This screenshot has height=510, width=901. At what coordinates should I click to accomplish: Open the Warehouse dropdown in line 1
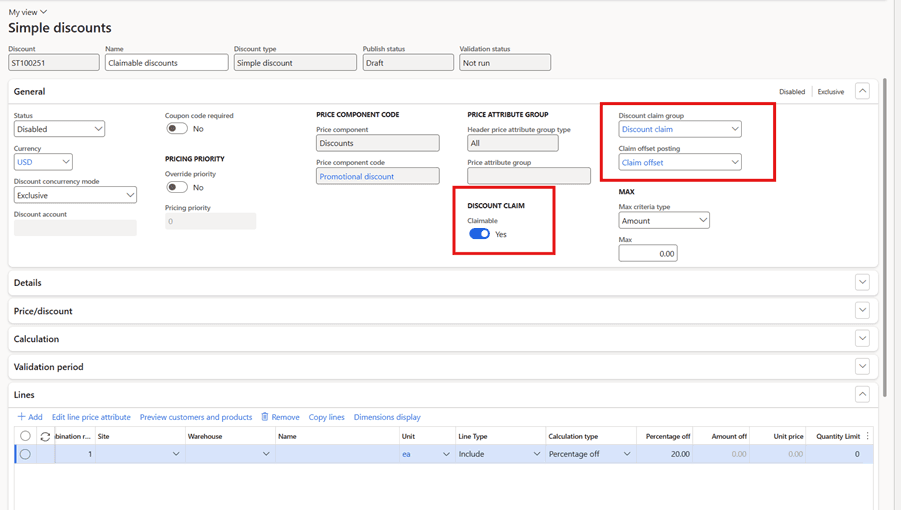266,454
